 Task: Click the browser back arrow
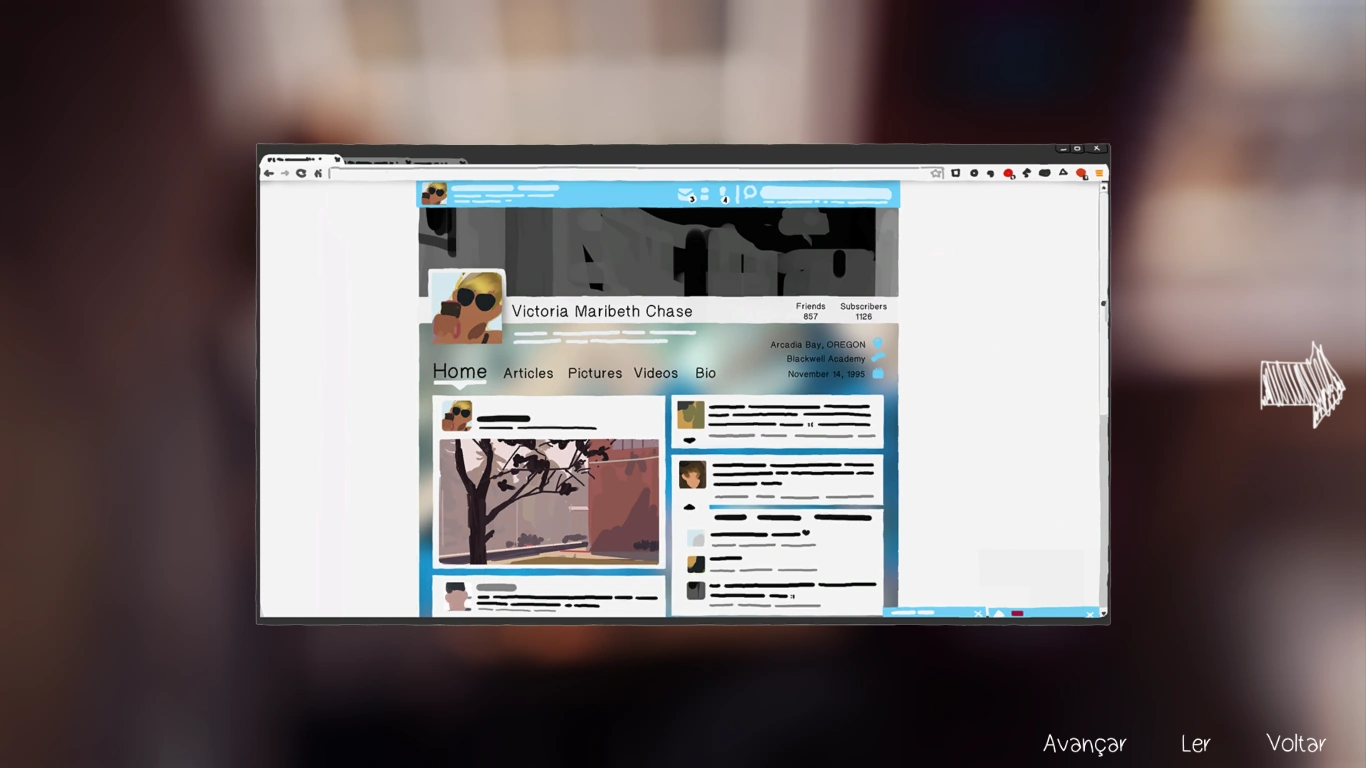(268, 173)
